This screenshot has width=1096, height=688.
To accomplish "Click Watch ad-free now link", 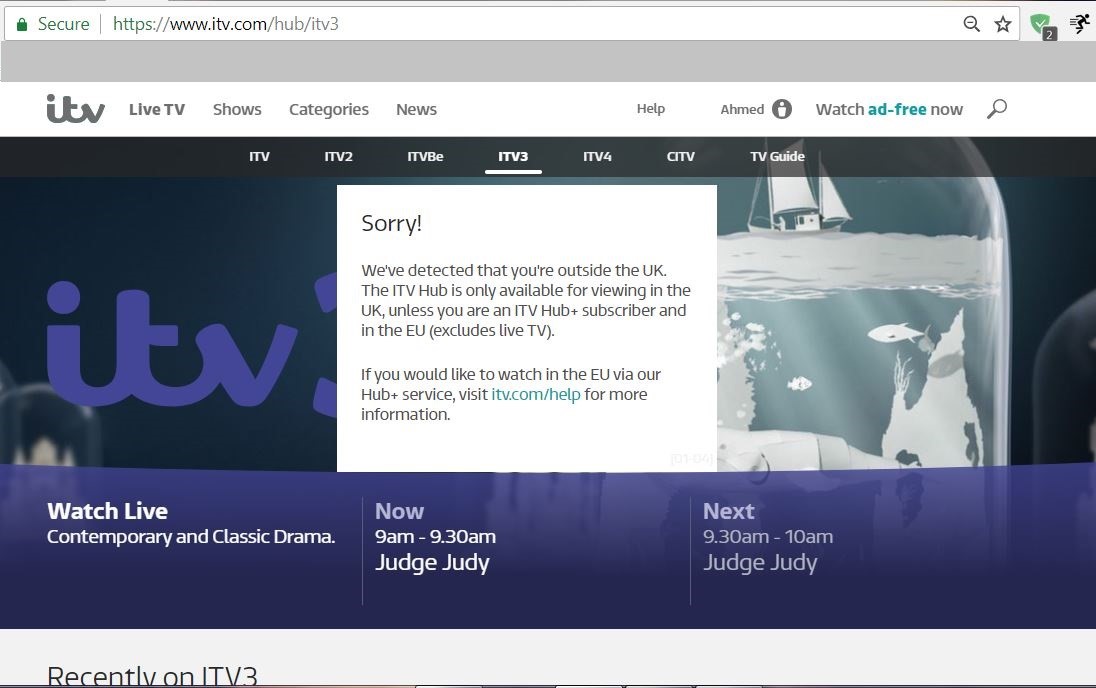I will (x=889, y=110).
